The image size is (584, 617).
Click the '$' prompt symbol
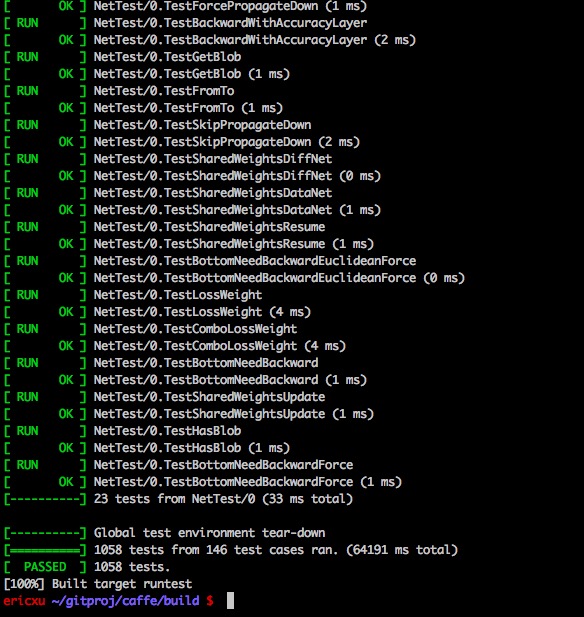click(210, 601)
